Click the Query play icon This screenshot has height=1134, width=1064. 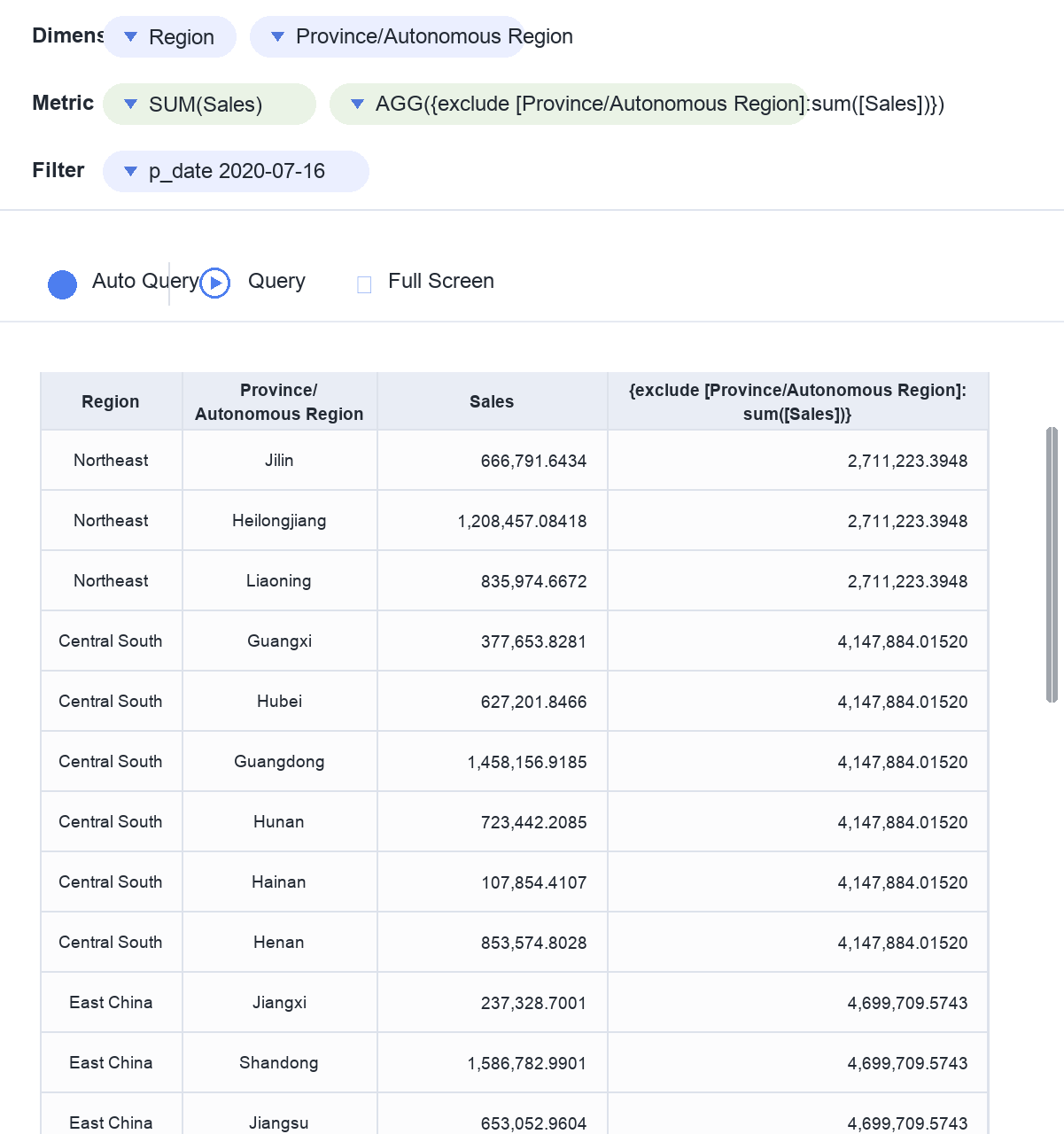(x=215, y=283)
